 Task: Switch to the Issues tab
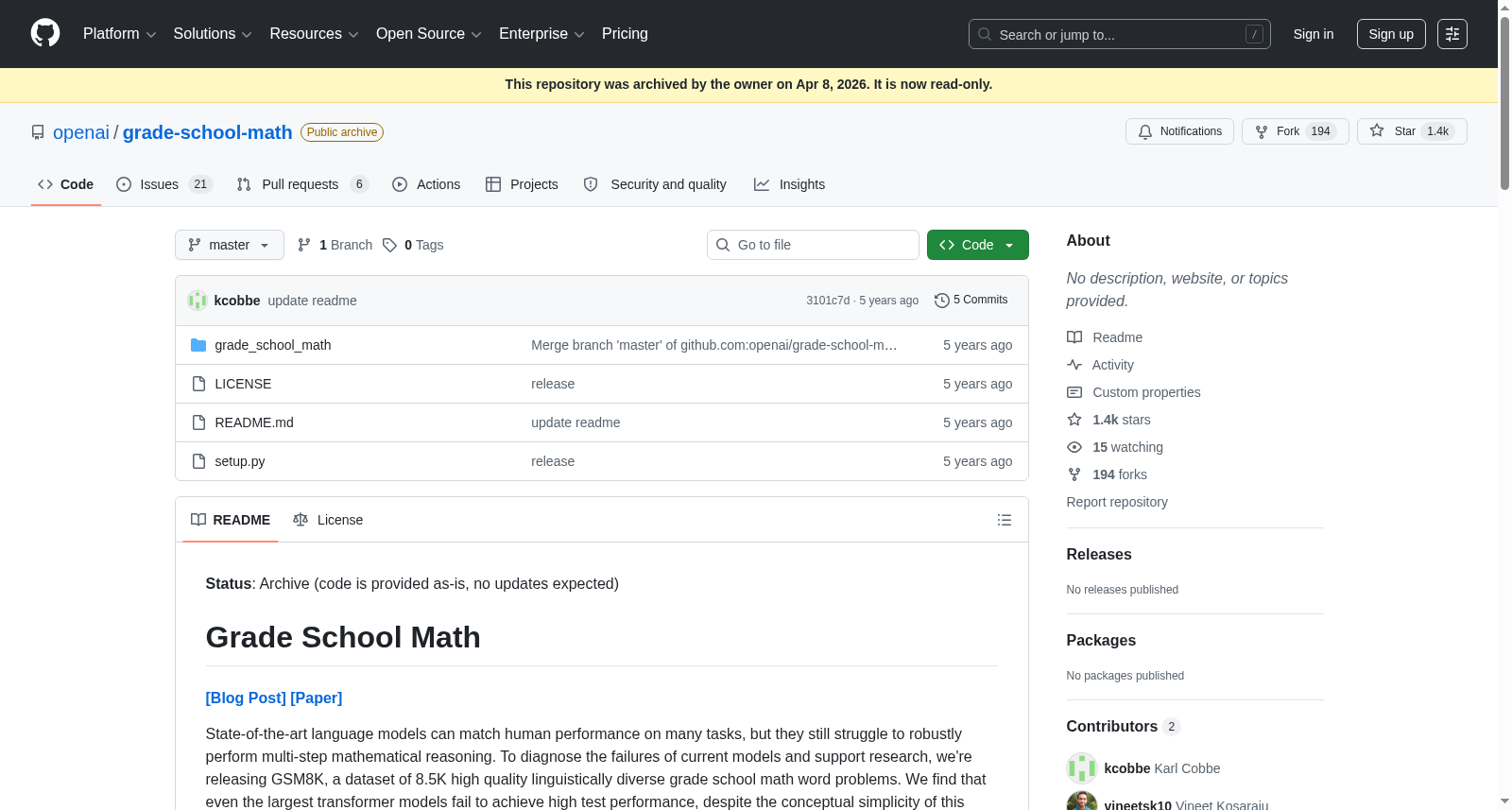click(x=164, y=184)
